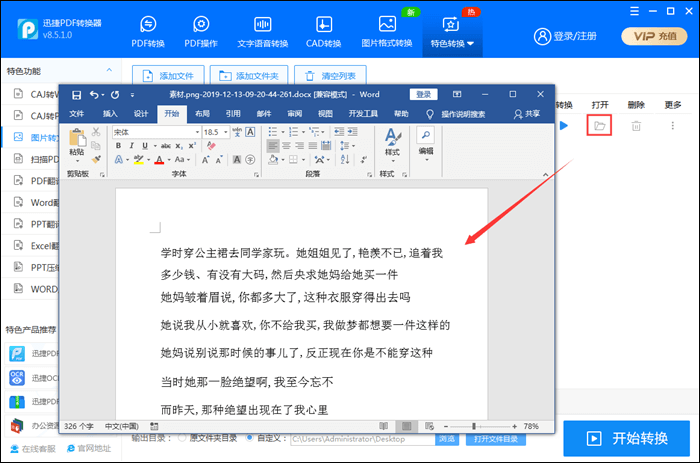Click the Cut scissors icon
700x463 pixels.
click(96, 132)
